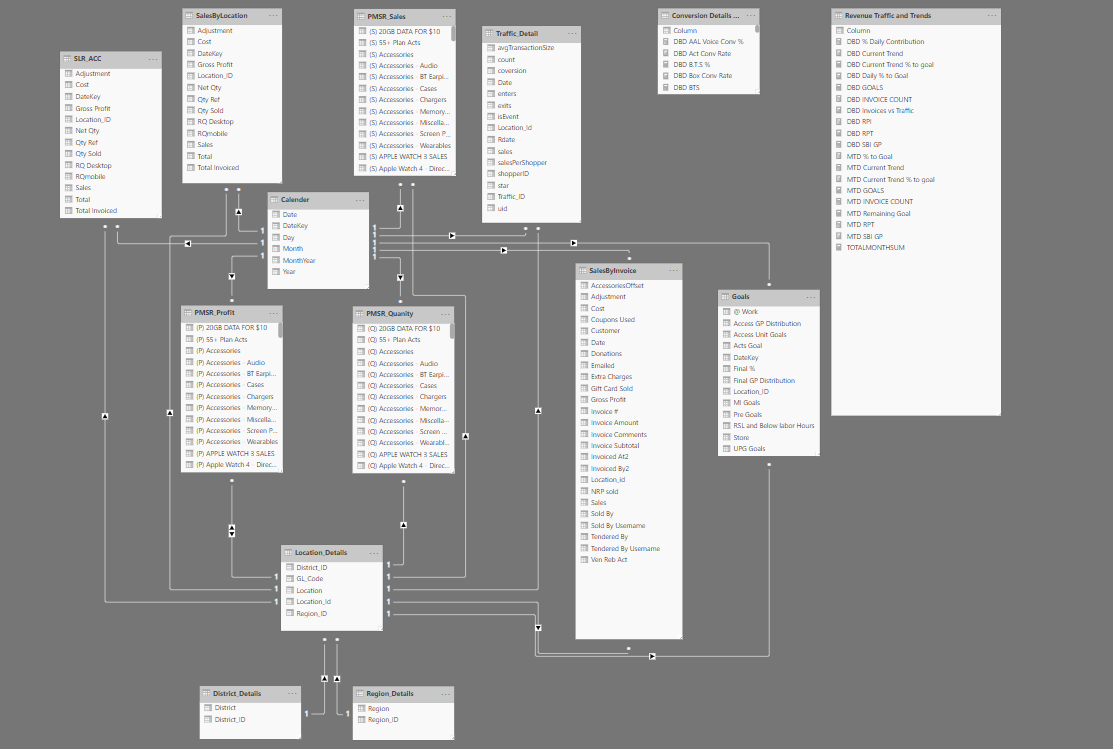This screenshot has height=749, width=1113.
Task: Open more options on PMSR_Quanity table
Action: (445, 314)
